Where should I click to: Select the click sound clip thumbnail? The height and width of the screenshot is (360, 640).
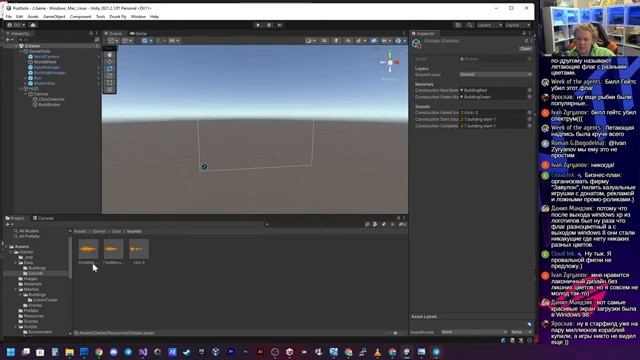(x=138, y=249)
